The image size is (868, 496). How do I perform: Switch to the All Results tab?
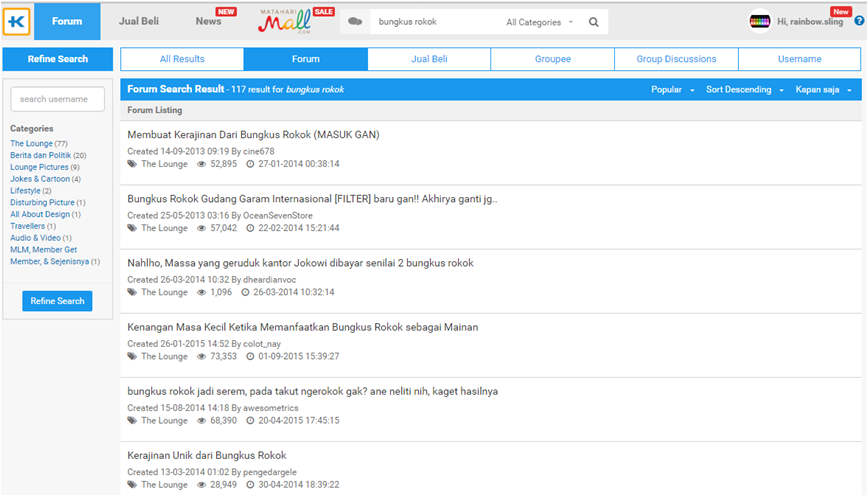point(182,60)
